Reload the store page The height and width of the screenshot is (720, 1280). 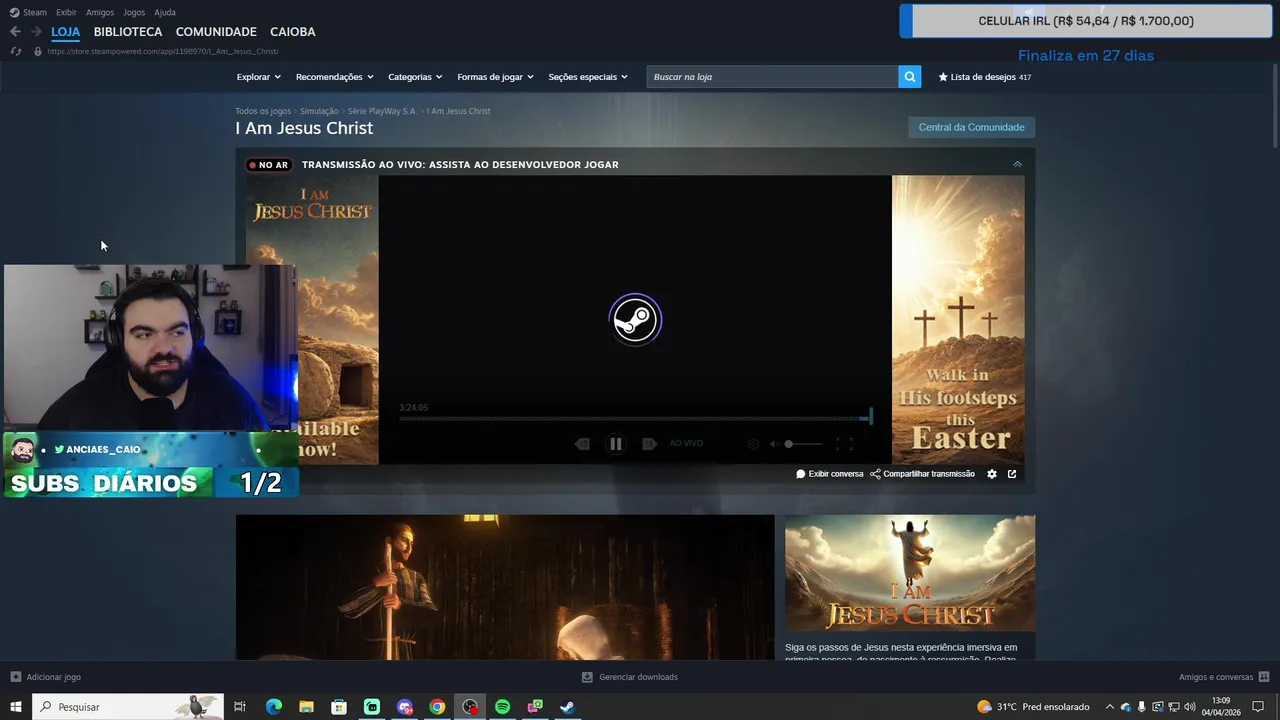coord(15,51)
